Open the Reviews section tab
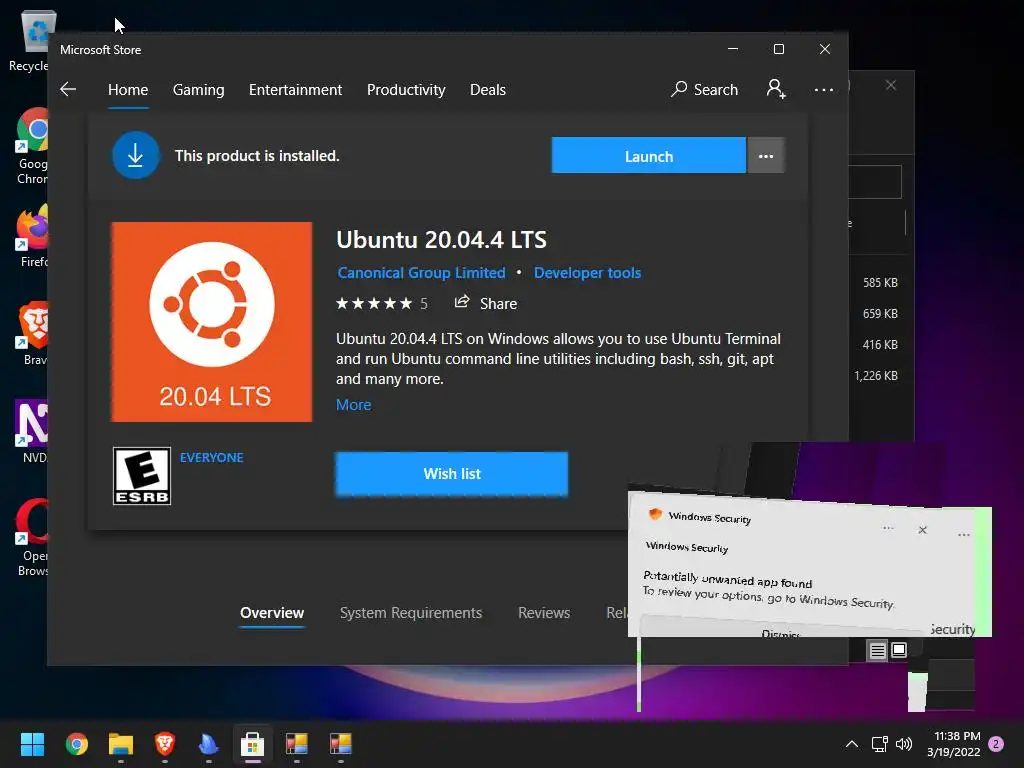Screen dimensions: 1024x768 point(544,613)
